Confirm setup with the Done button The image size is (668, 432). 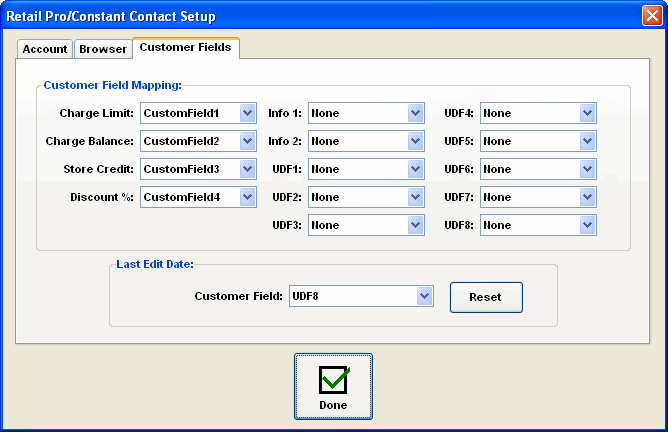coord(333,386)
